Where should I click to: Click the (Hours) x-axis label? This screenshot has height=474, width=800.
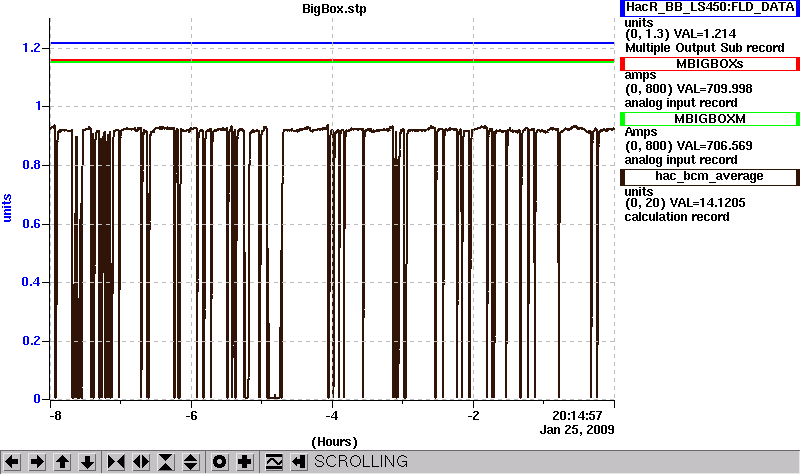(x=334, y=442)
